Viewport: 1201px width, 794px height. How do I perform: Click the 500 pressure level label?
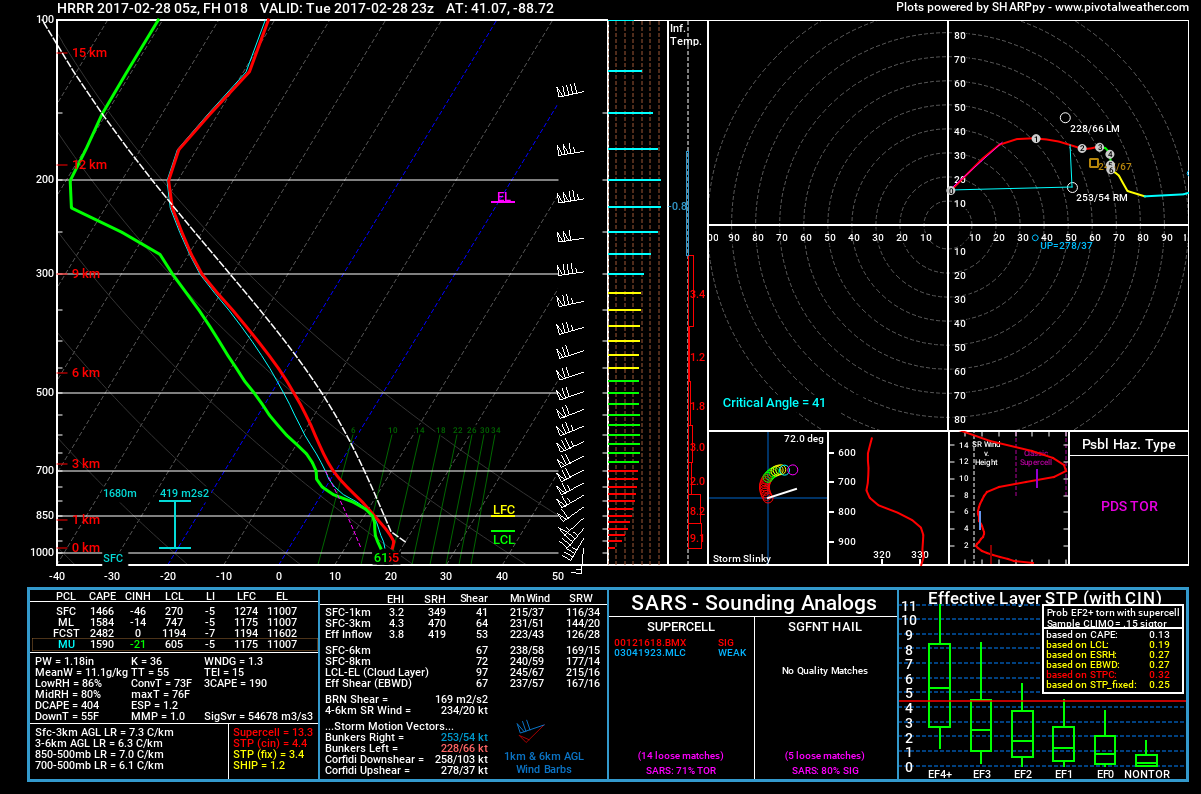coord(44,393)
